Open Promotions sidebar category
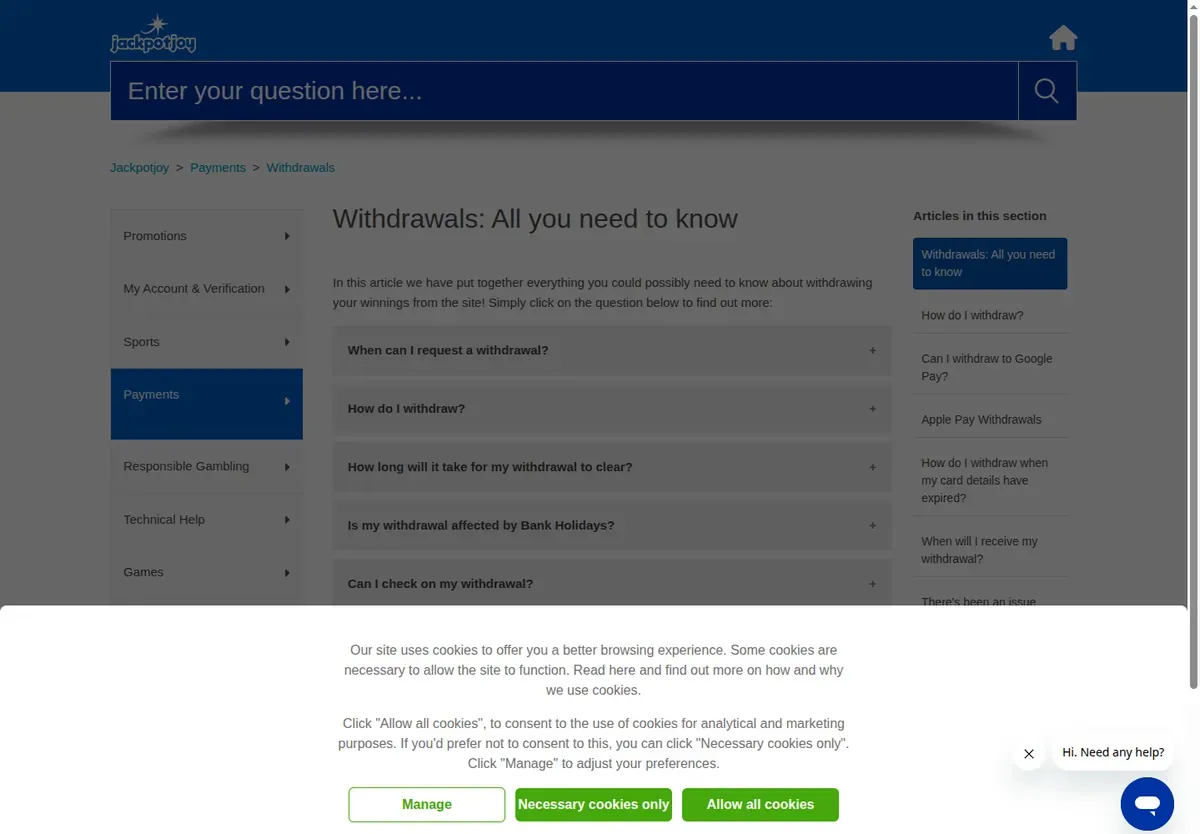 coord(206,236)
